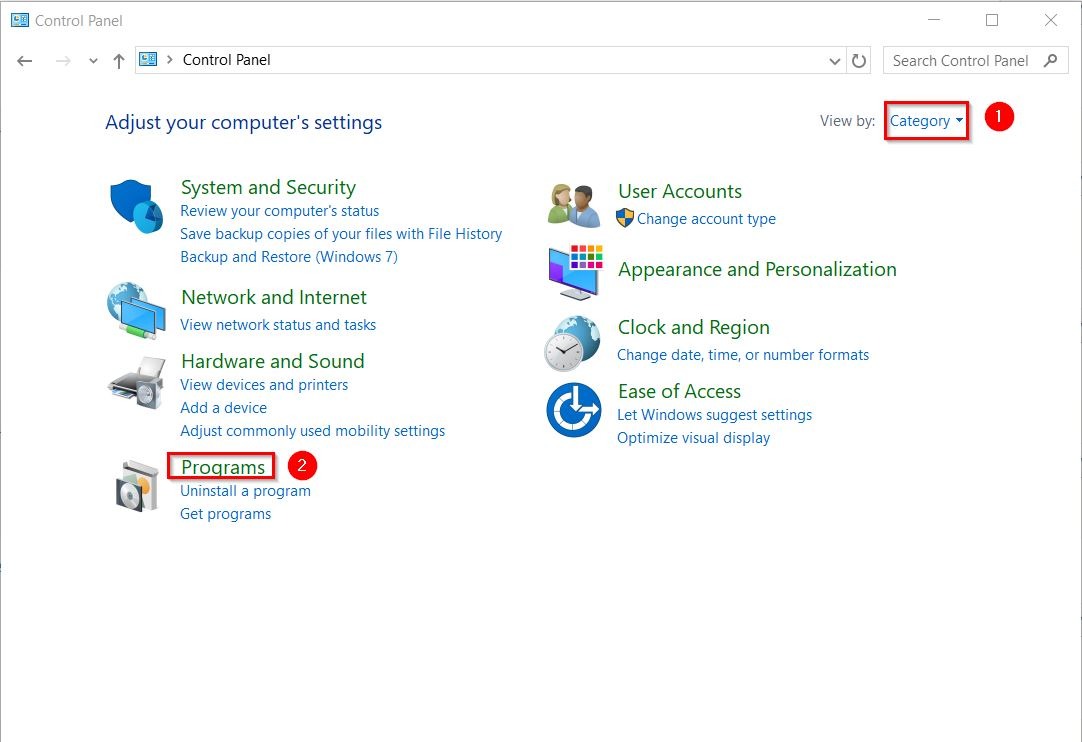Expand the recent locations dropdown arrow

[x=93, y=61]
